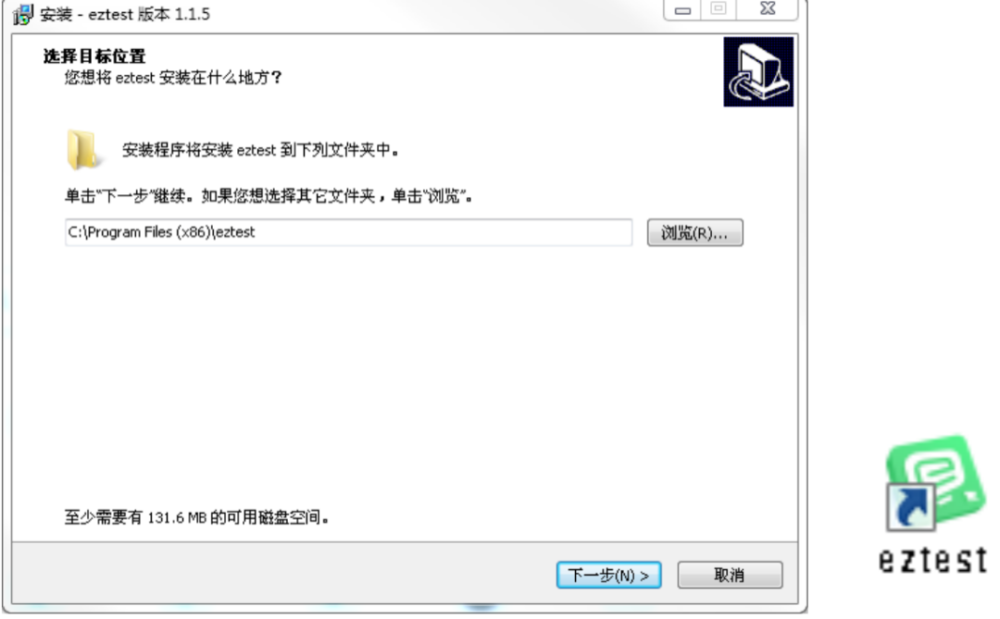The image size is (1000, 619).
Task: Click the yellow folder icon
Action: (83, 150)
